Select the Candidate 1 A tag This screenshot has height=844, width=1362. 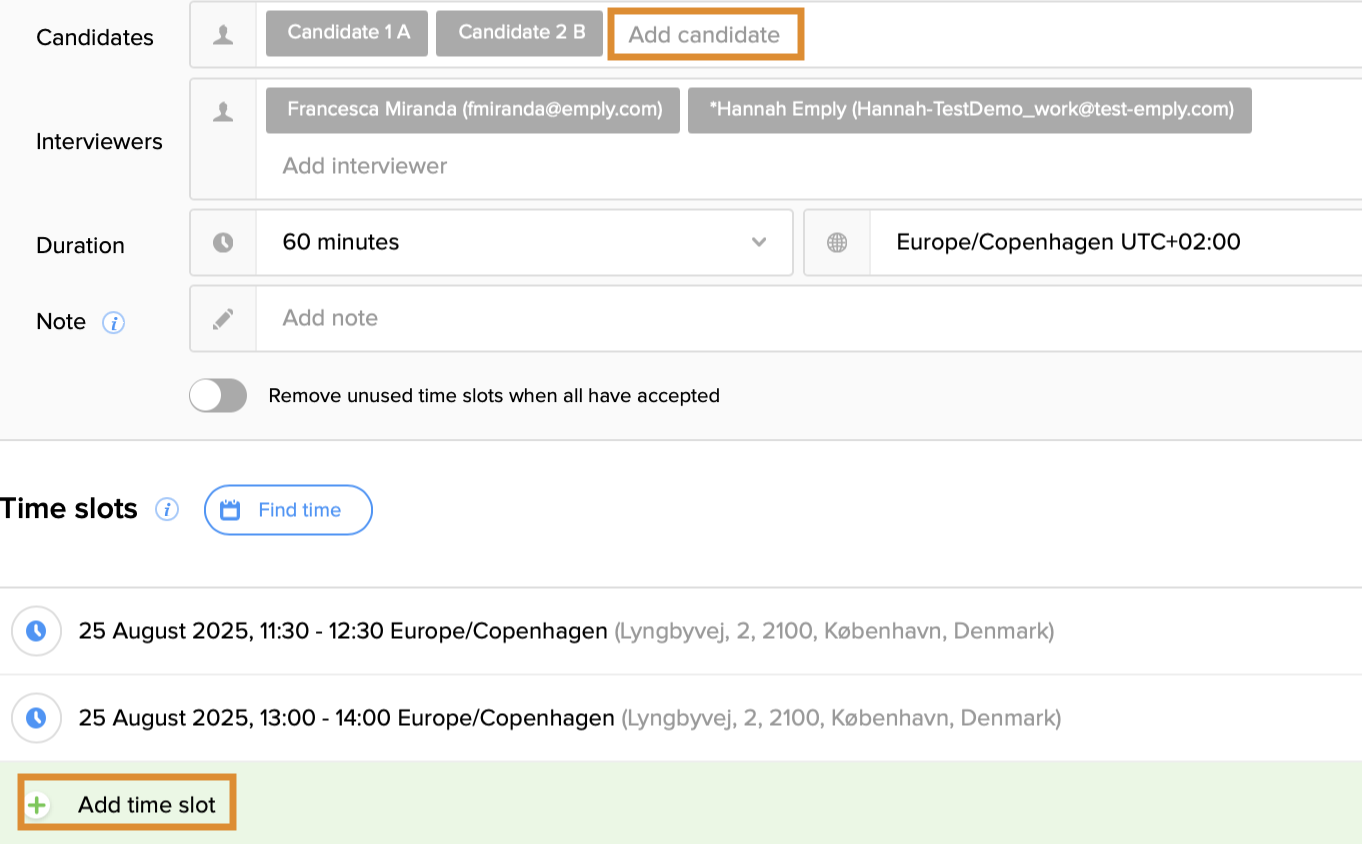348,33
